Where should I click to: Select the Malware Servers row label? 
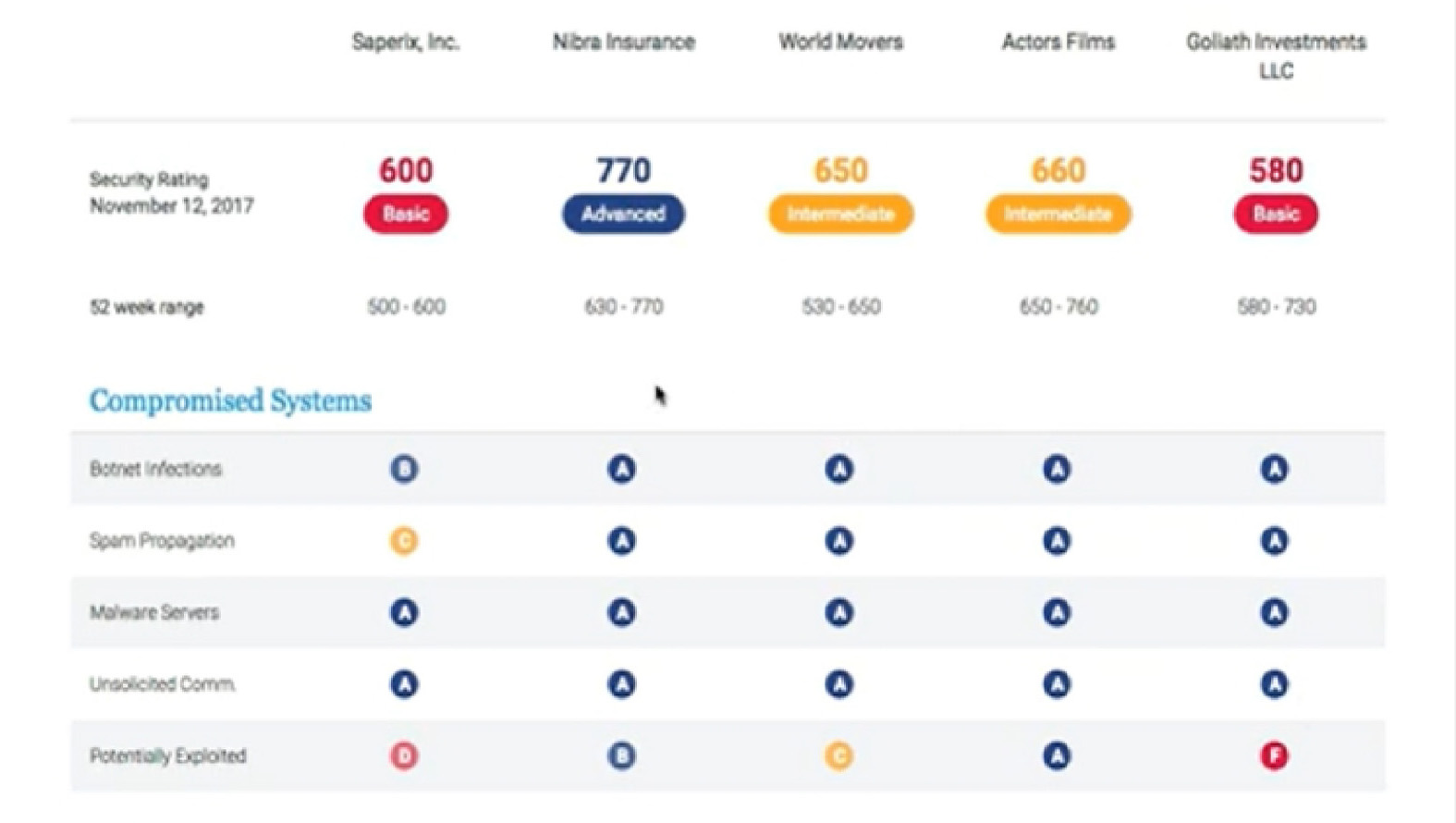[x=154, y=612]
